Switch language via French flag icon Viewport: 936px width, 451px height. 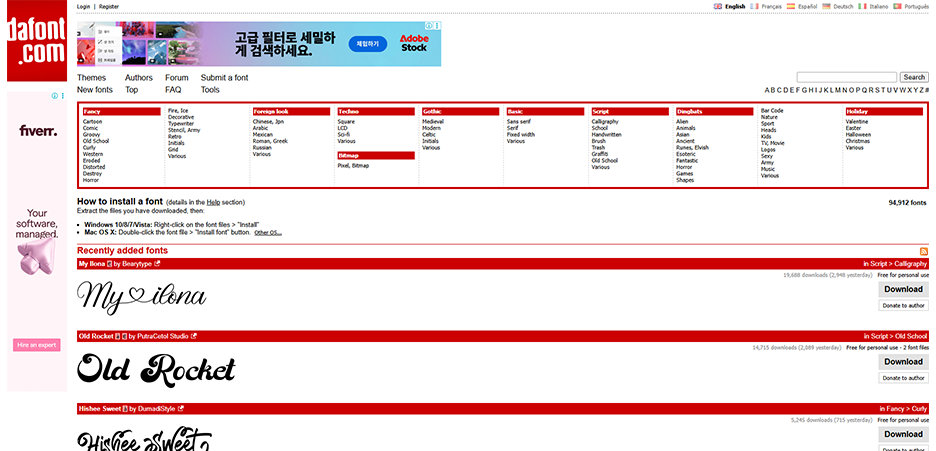point(755,6)
